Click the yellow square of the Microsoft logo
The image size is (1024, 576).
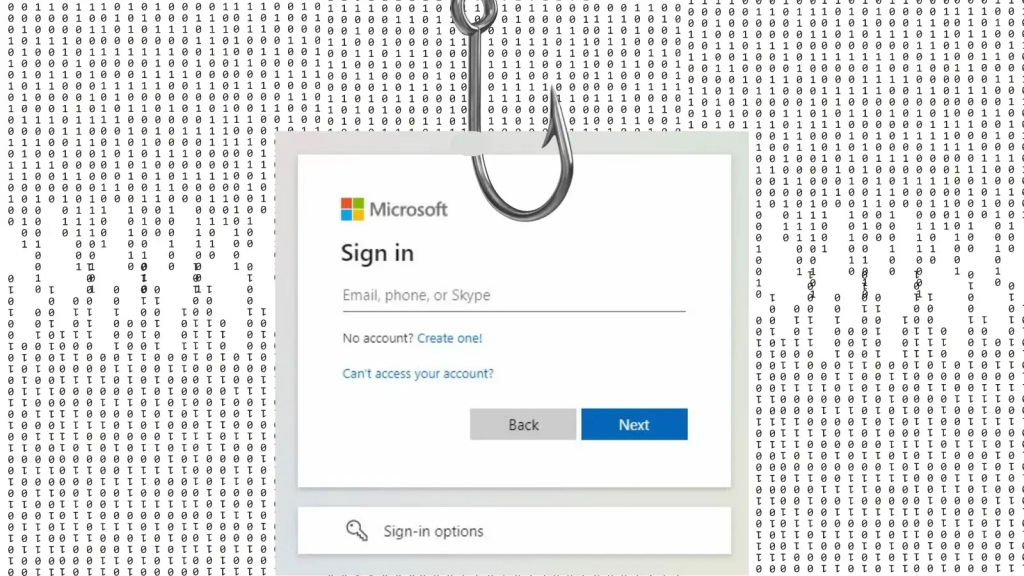coord(359,216)
